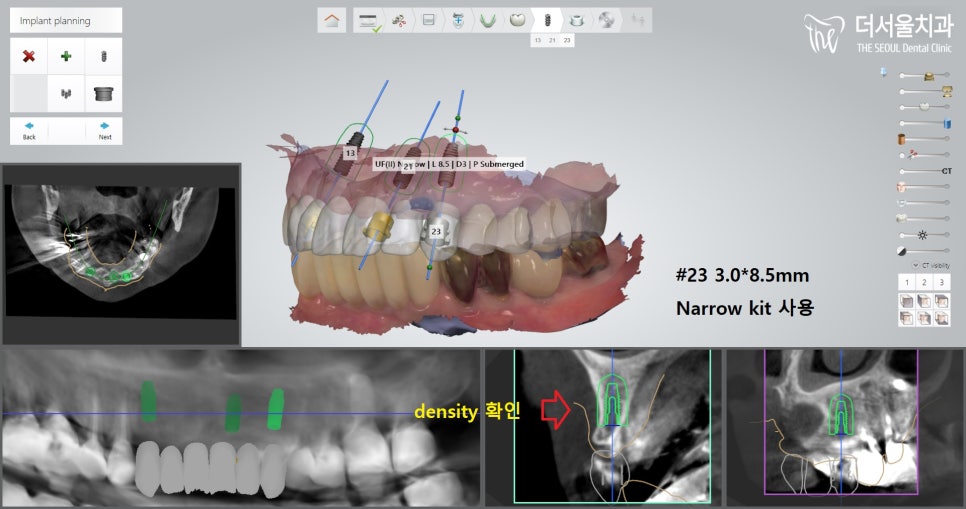
Task: Click the red X delete implant icon
Action: click(x=29, y=56)
